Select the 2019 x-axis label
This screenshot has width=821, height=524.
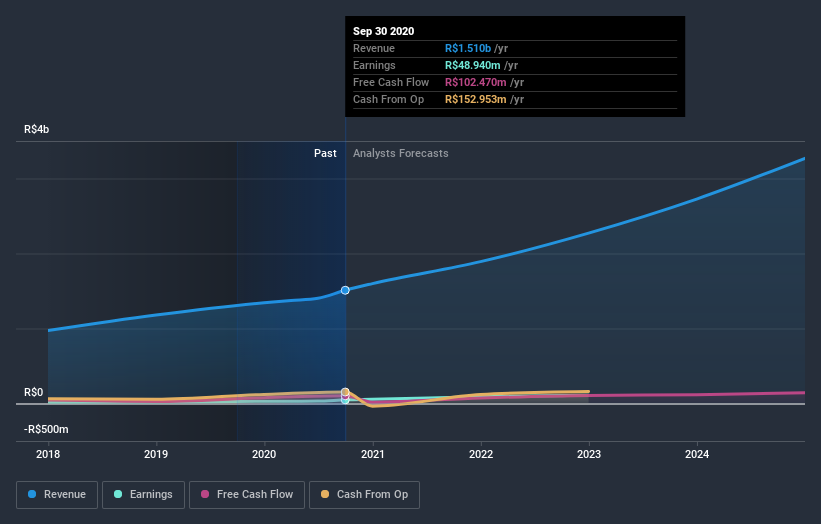[x=156, y=454]
